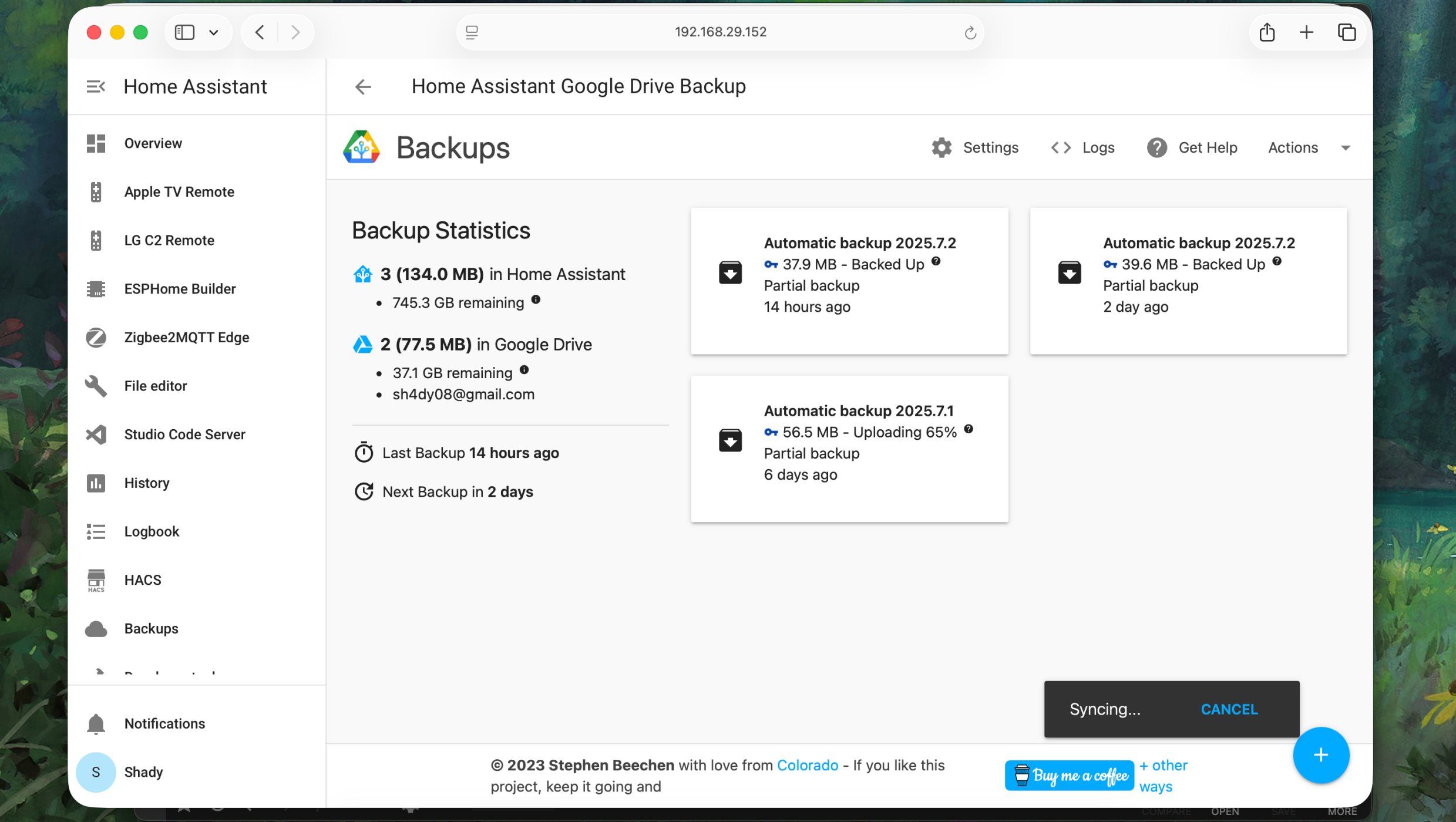Open the File editor wrench icon

[96, 386]
